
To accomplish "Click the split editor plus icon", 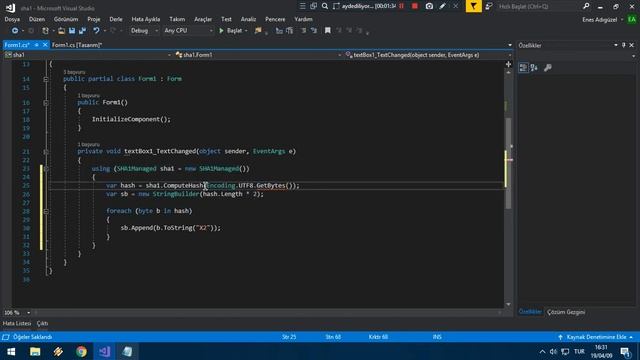I will (508, 64).
